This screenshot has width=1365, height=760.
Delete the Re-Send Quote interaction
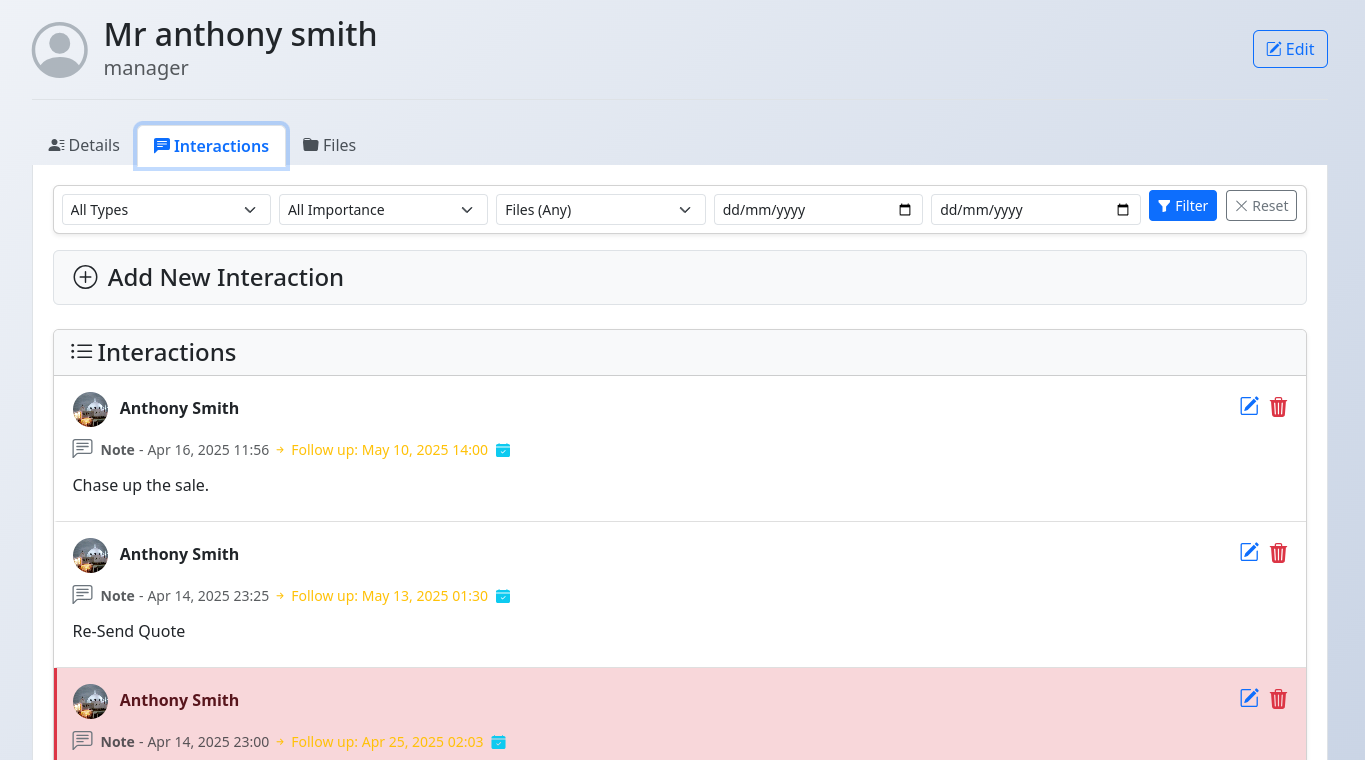click(x=1278, y=553)
